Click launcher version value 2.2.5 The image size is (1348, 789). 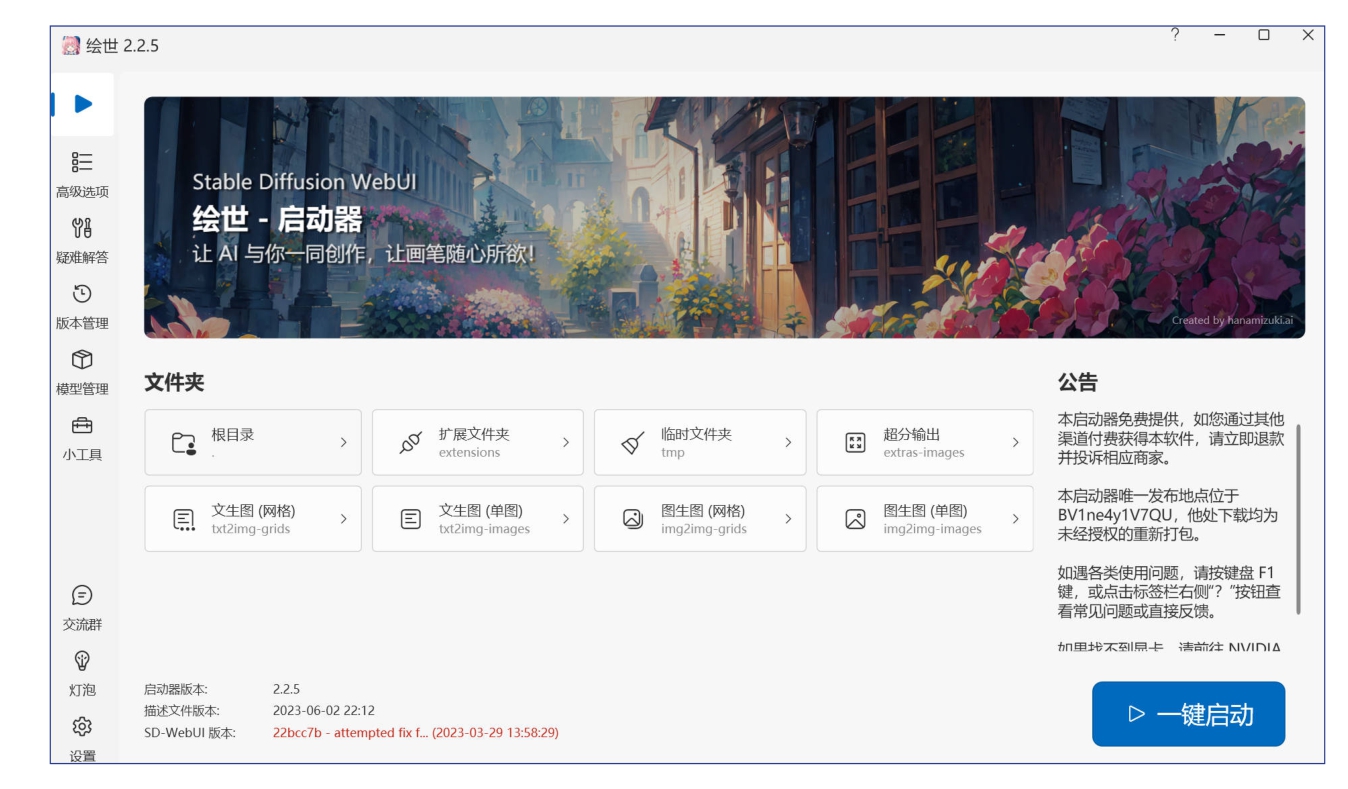pos(286,689)
